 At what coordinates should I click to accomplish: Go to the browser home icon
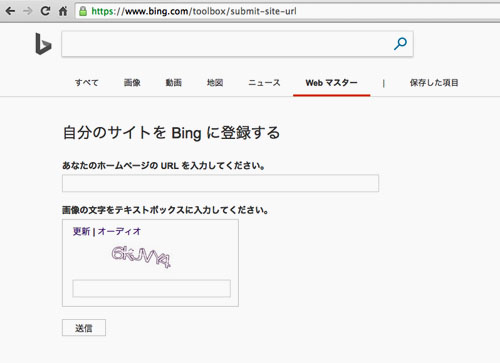63,11
